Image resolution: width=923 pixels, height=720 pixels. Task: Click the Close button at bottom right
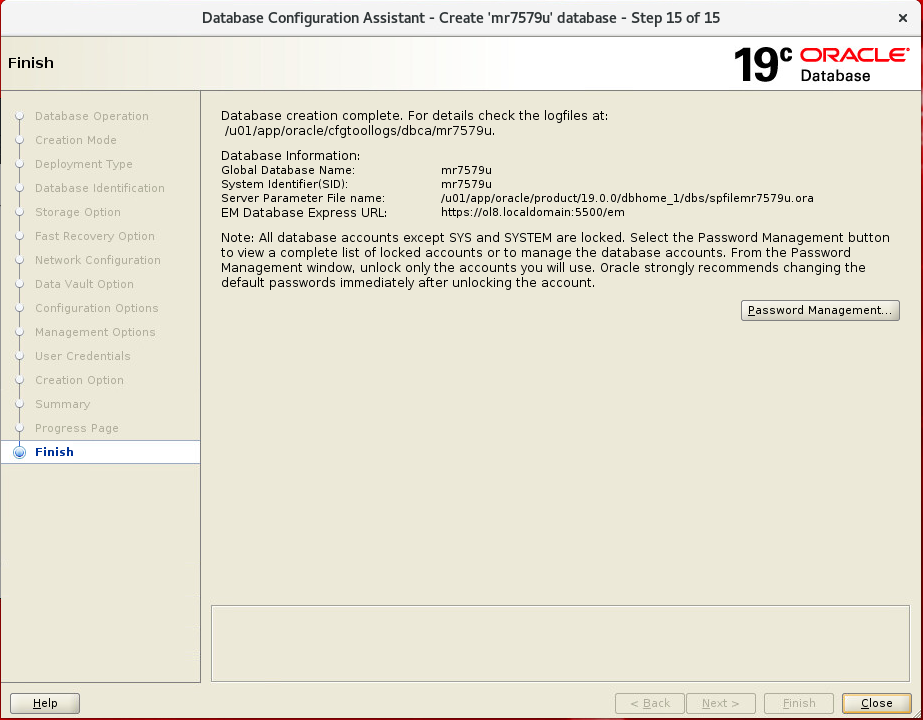[x=876, y=703]
